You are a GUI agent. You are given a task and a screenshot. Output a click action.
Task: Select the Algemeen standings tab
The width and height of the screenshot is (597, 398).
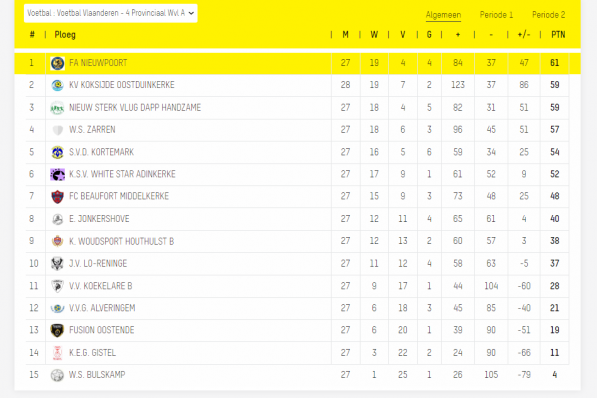coord(443,15)
